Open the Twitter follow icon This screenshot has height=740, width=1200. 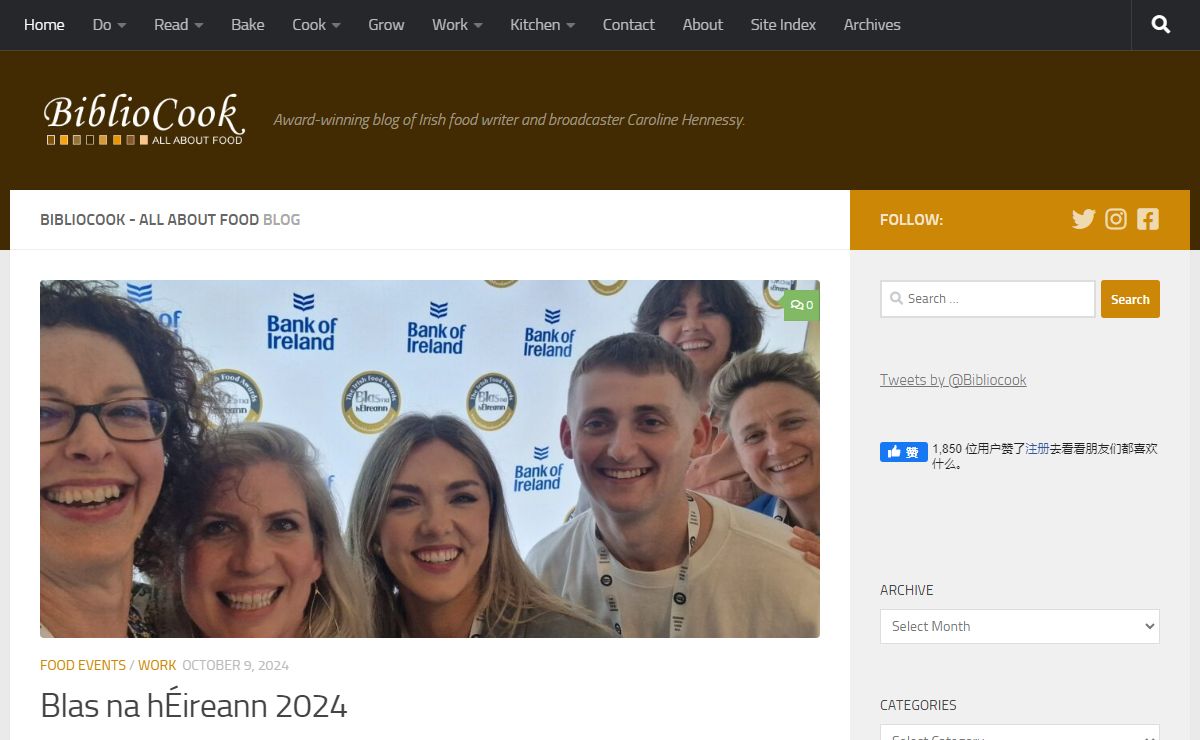point(1083,219)
